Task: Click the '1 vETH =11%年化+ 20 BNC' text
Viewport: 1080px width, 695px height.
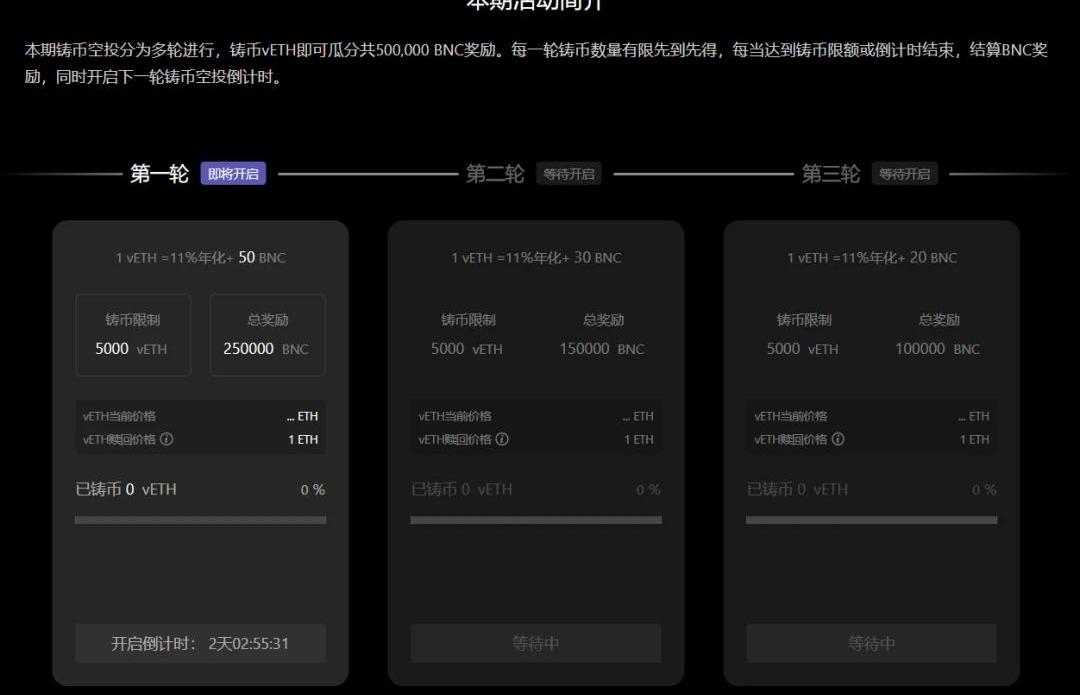Action: (x=872, y=258)
